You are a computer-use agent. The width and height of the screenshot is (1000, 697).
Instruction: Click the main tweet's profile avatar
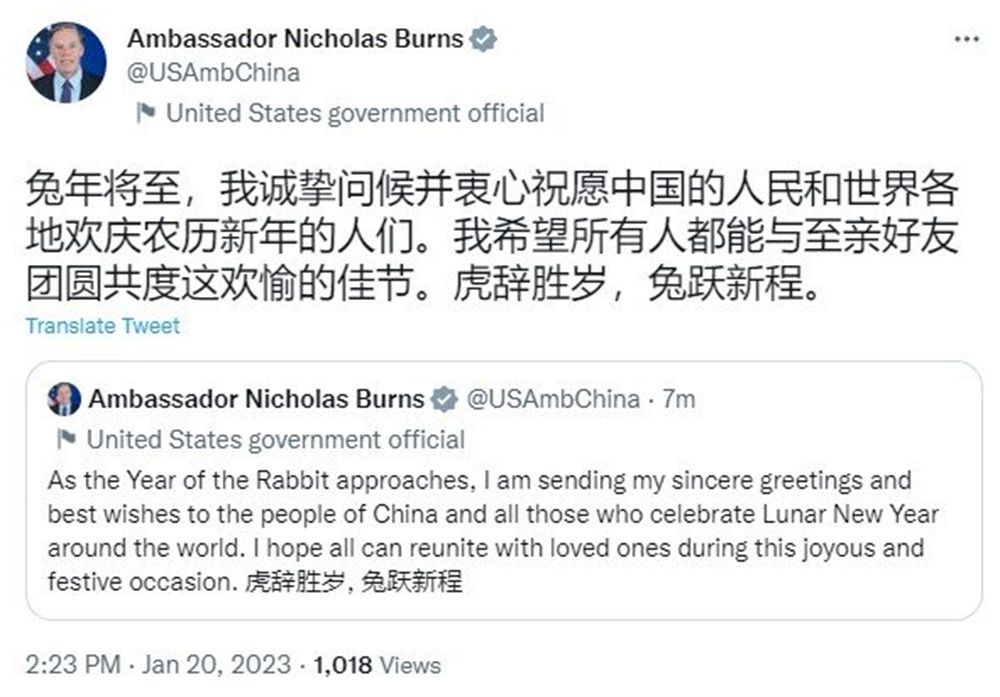pos(67,62)
